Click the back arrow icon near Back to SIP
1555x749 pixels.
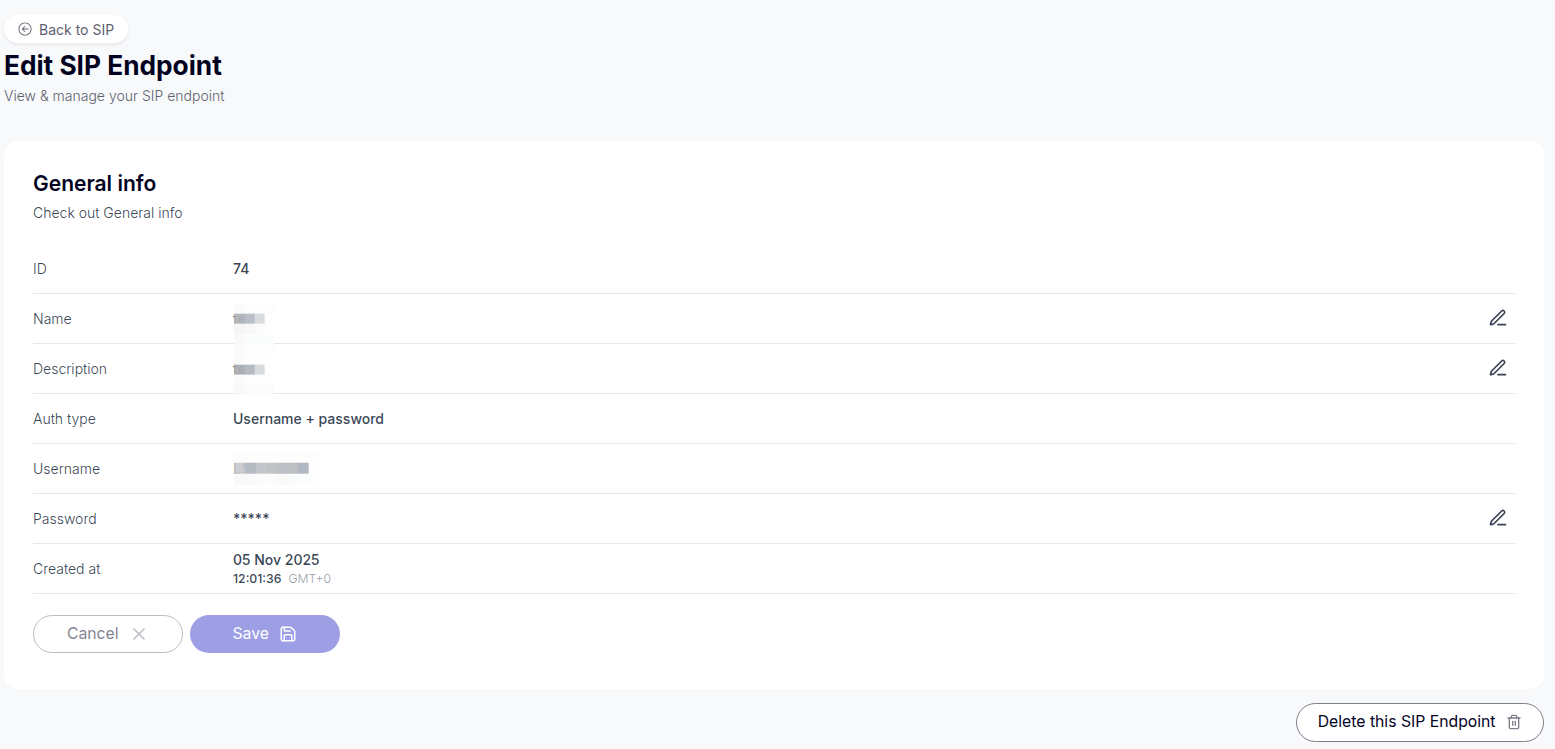[x=25, y=30]
